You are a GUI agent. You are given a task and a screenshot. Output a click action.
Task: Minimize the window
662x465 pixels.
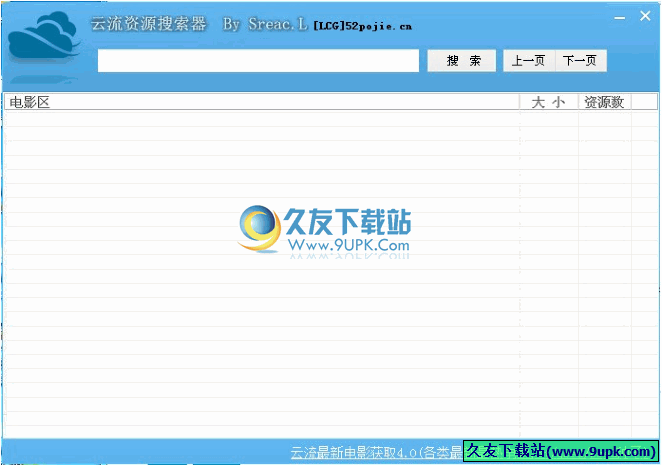619,18
